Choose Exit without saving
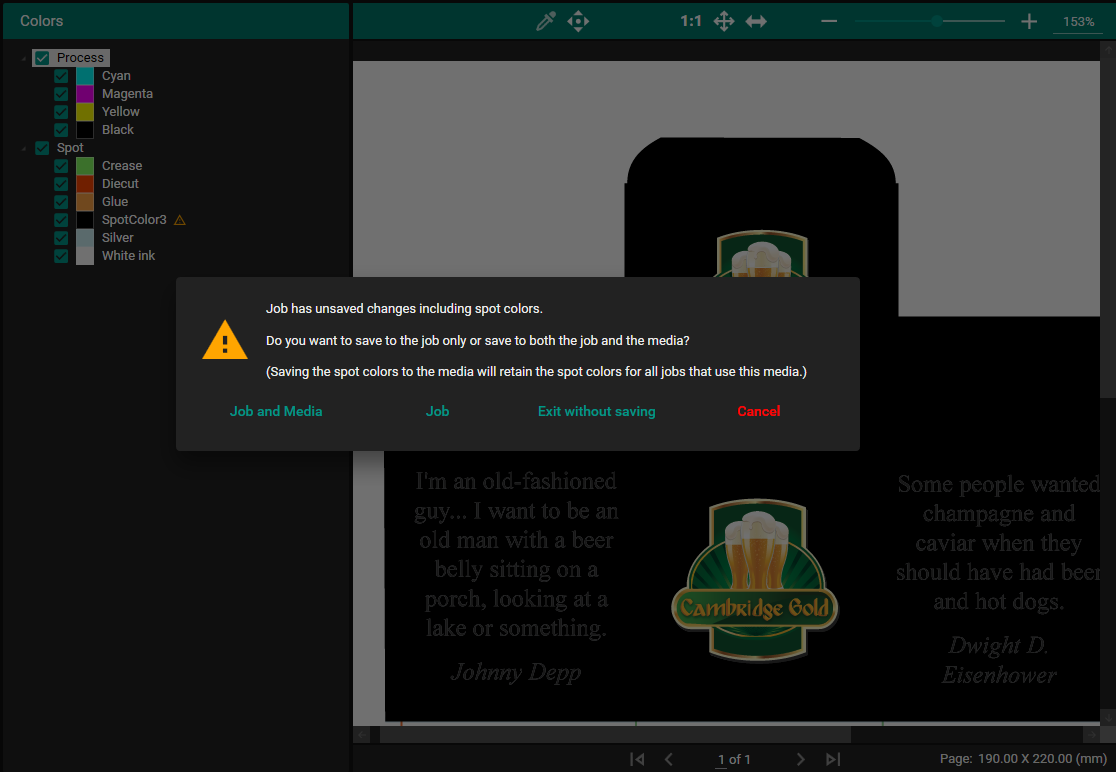This screenshot has width=1116, height=772. click(x=597, y=411)
